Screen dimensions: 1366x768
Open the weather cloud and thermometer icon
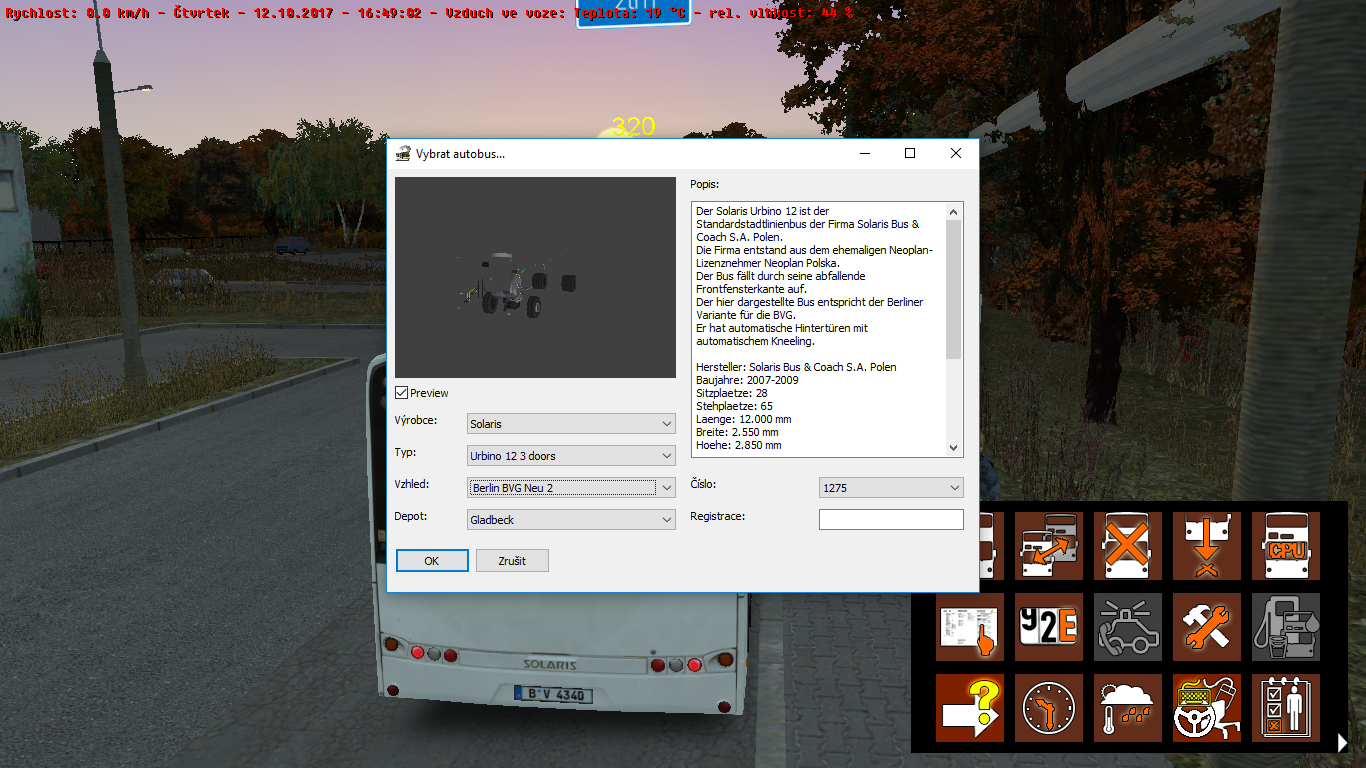tap(1127, 707)
